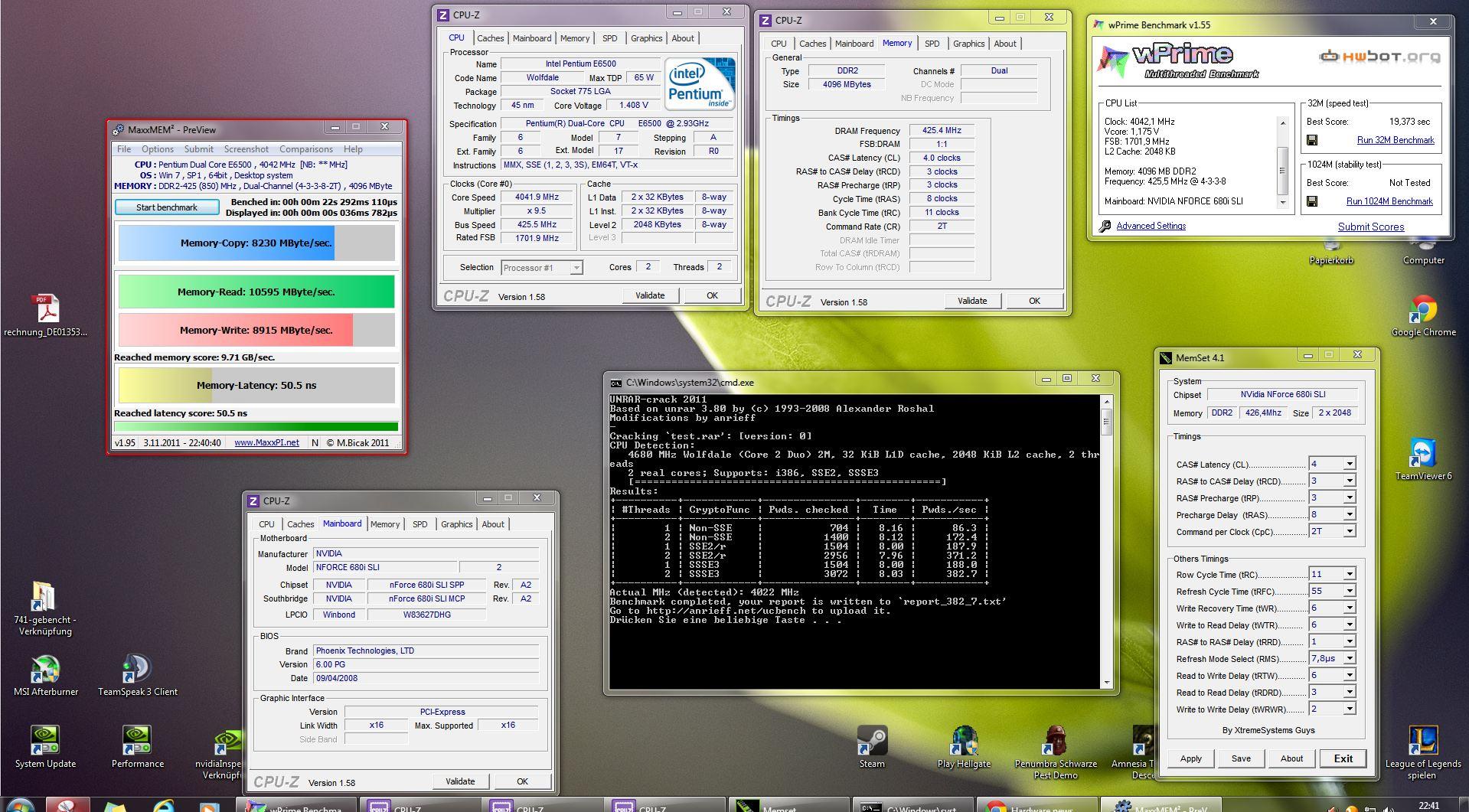Open the Write Recovery Time (tWR) dropdown

[1350, 608]
